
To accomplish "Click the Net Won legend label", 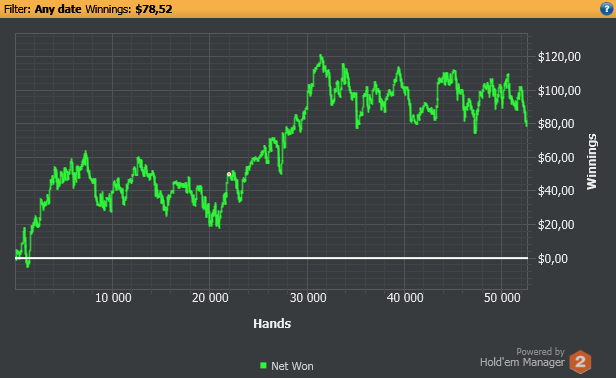I will point(292,366).
